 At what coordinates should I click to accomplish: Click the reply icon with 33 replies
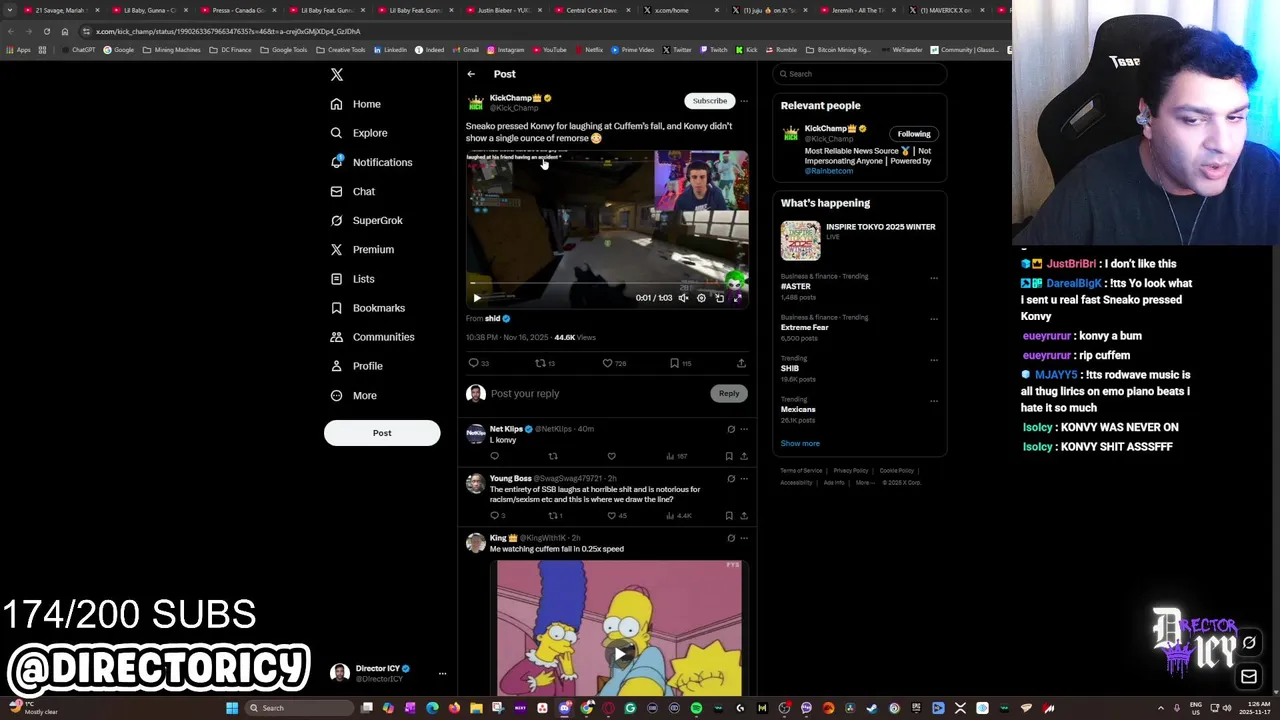coord(474,363)
